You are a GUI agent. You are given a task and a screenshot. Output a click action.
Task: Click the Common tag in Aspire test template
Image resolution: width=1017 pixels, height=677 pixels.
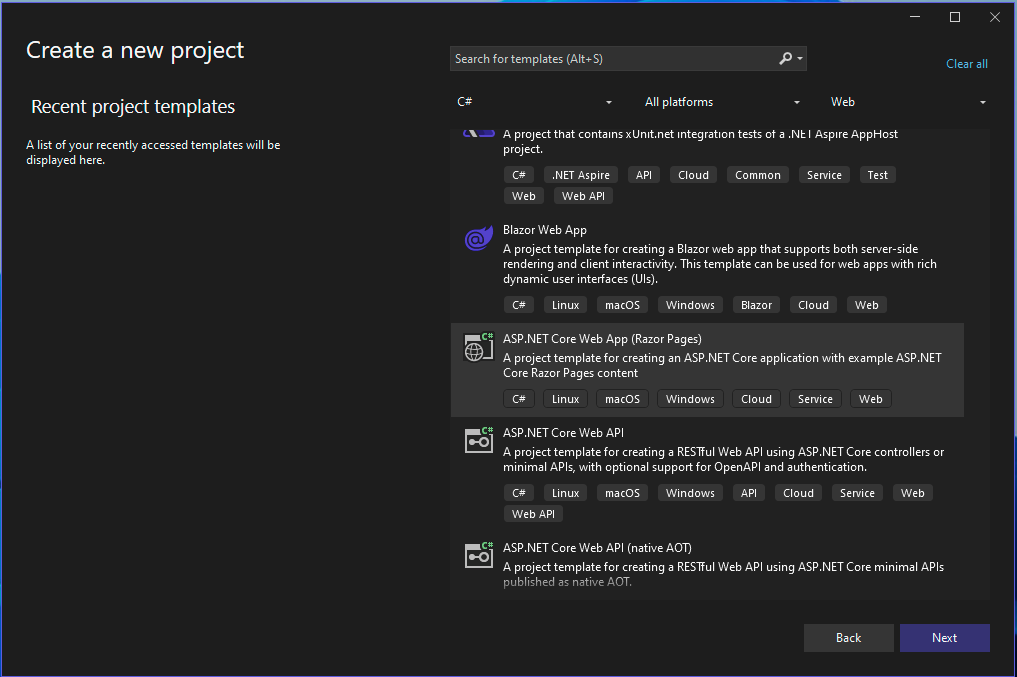(x=758, y=175)
